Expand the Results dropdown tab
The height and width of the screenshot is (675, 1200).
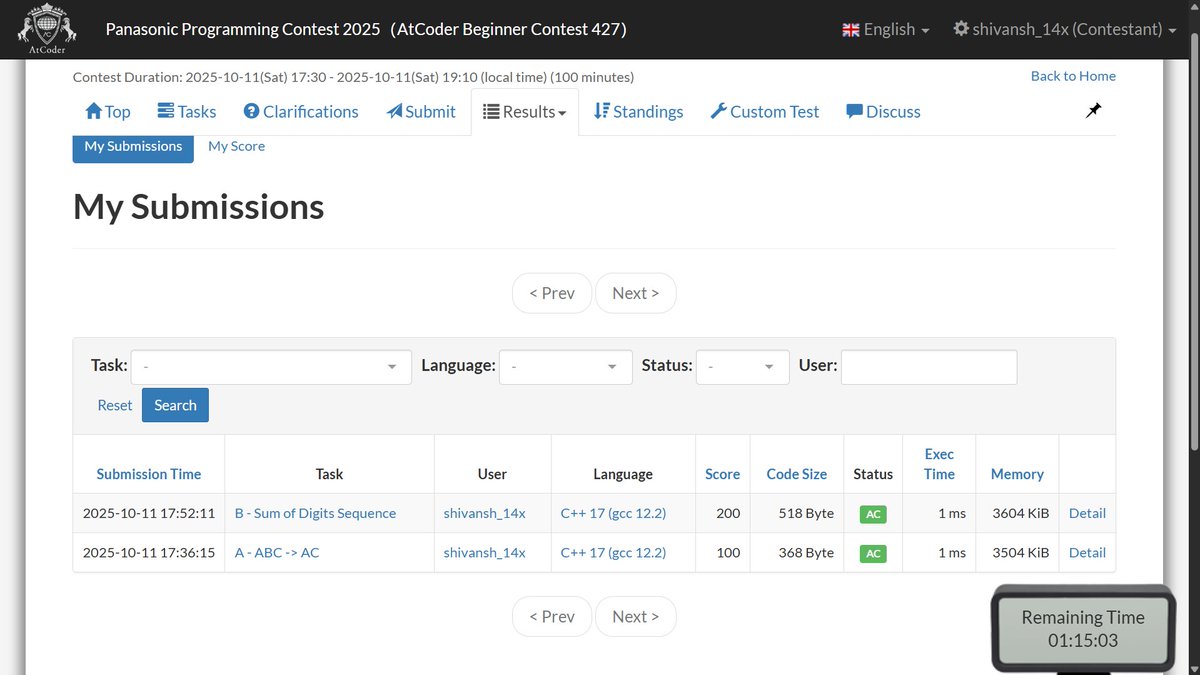(x=524, y=112)
